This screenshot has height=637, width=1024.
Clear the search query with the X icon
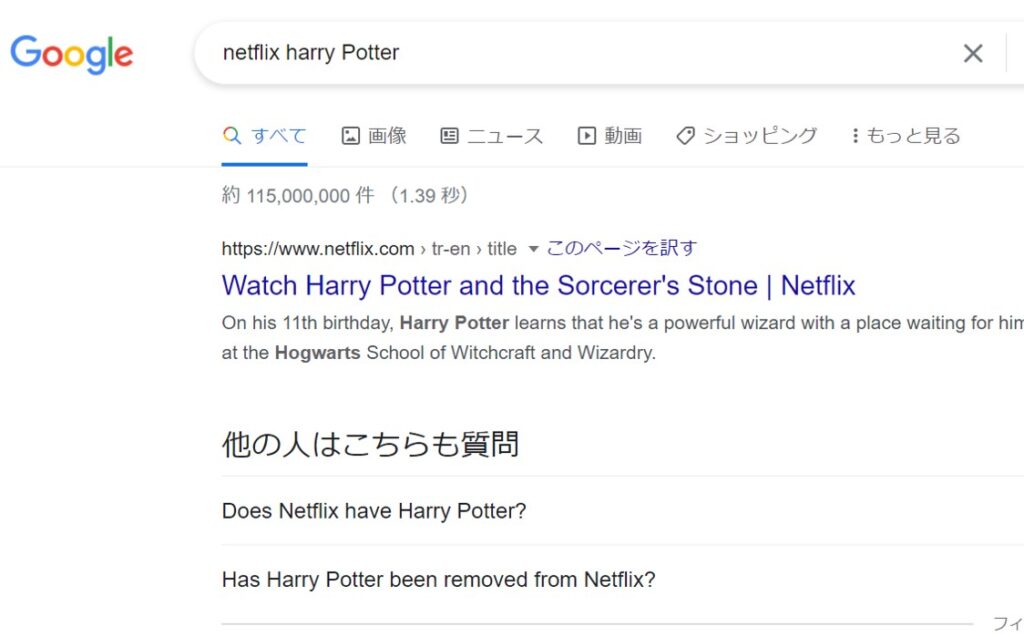(972, 53)
